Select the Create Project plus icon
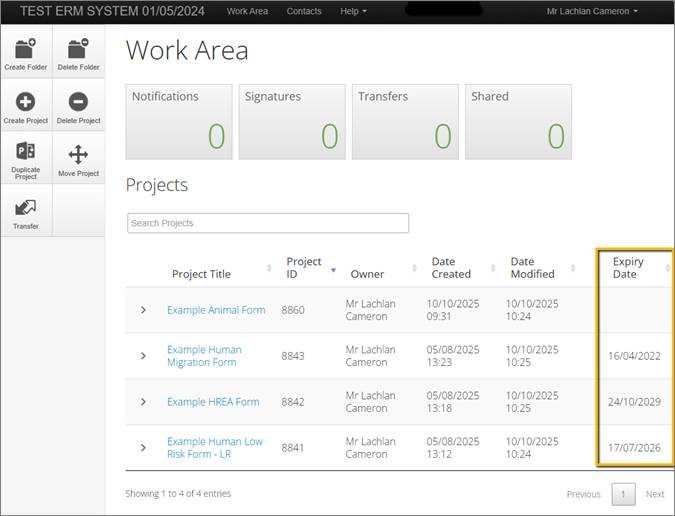The height and width of the screenshot is (516, 675). (26, 102)
